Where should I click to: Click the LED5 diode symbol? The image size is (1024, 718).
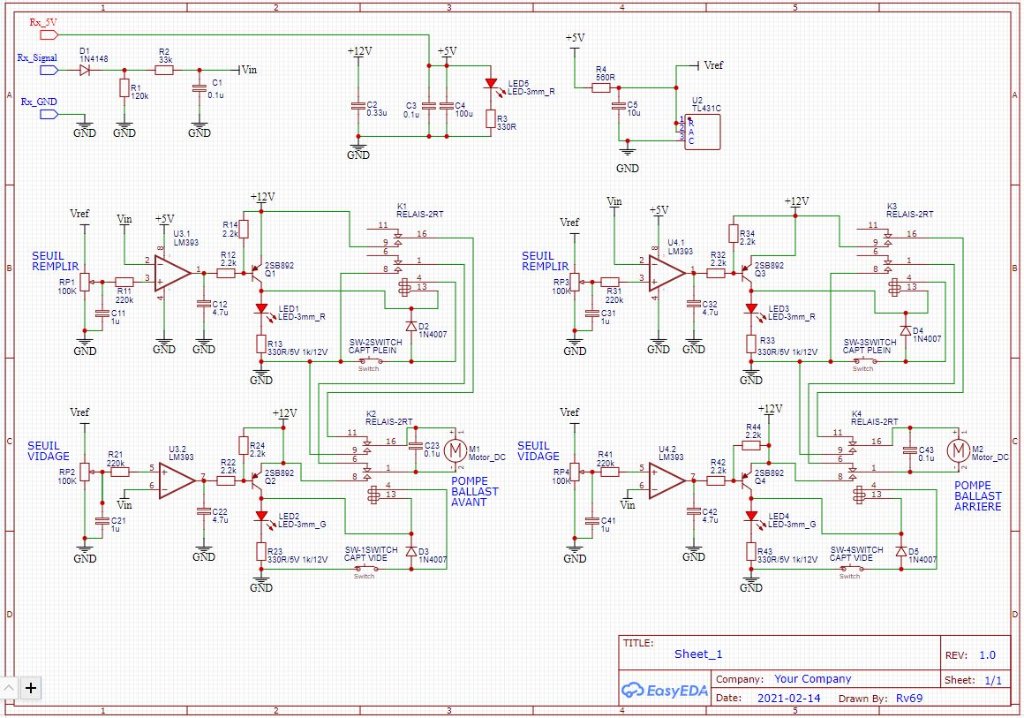(490, 84)
